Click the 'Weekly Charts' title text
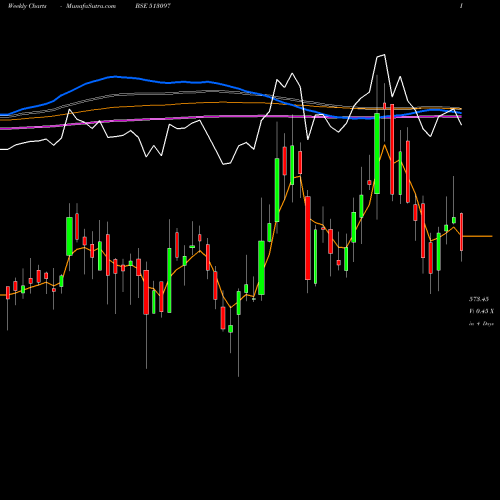The height and width of the screenshot is (500, 500). 27,6
